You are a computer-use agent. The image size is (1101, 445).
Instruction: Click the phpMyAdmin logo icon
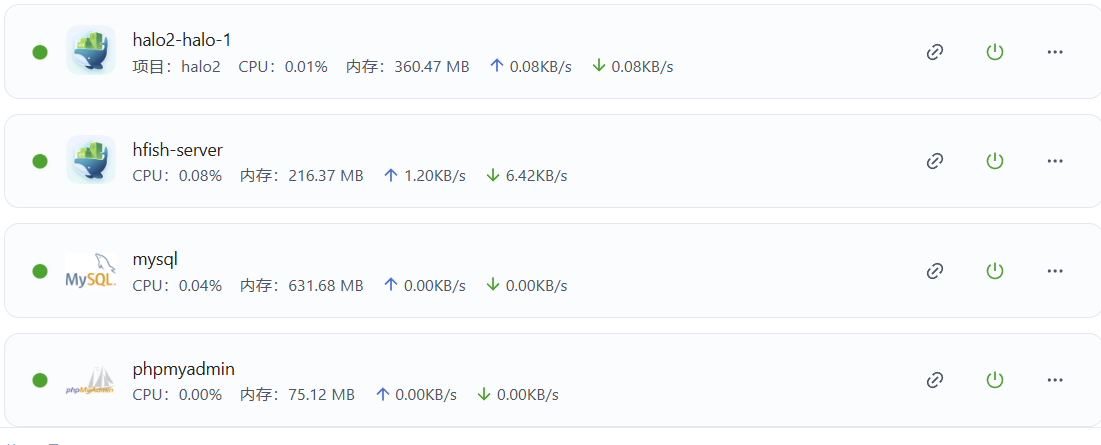(x=91, y=381)
